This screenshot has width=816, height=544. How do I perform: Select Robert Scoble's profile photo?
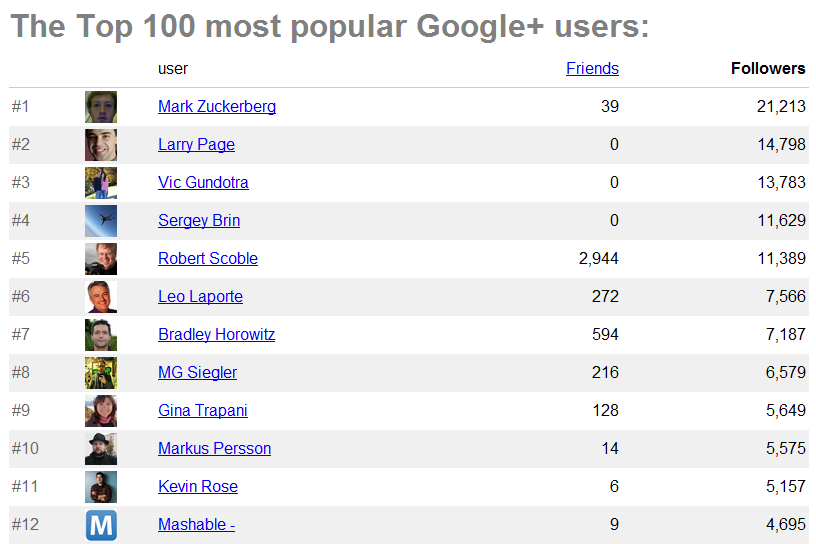101,259
